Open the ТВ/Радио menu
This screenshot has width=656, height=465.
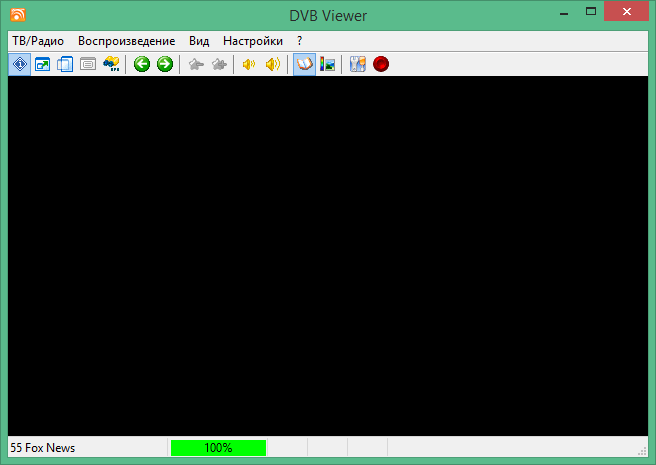click(38, 41)
